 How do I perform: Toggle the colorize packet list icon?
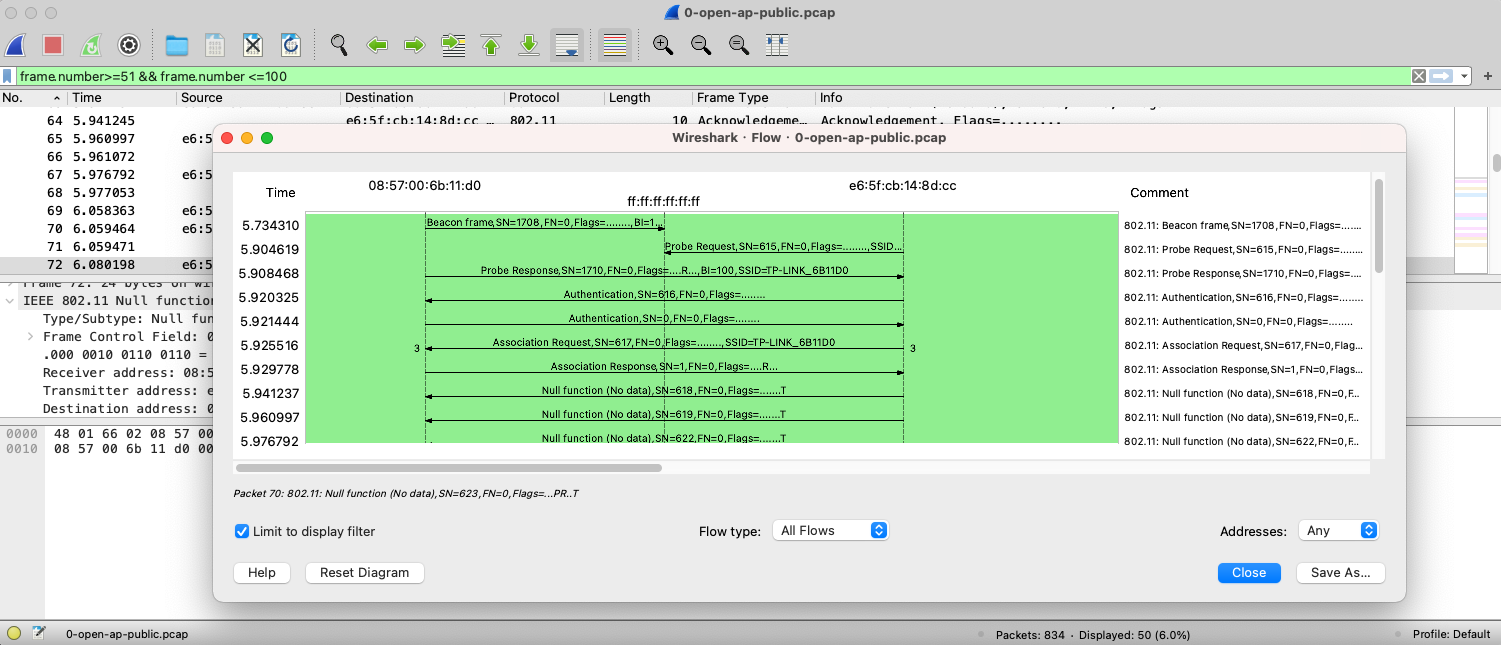tap(615, 45)
